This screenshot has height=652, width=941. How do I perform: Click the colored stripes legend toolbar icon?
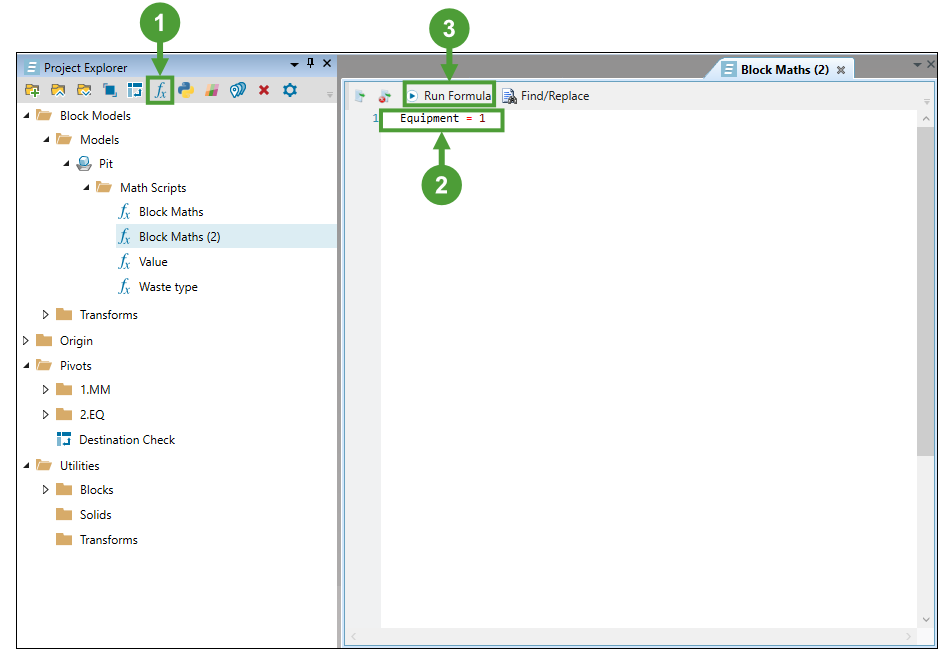pyautogui.click(x=212, y=91)
